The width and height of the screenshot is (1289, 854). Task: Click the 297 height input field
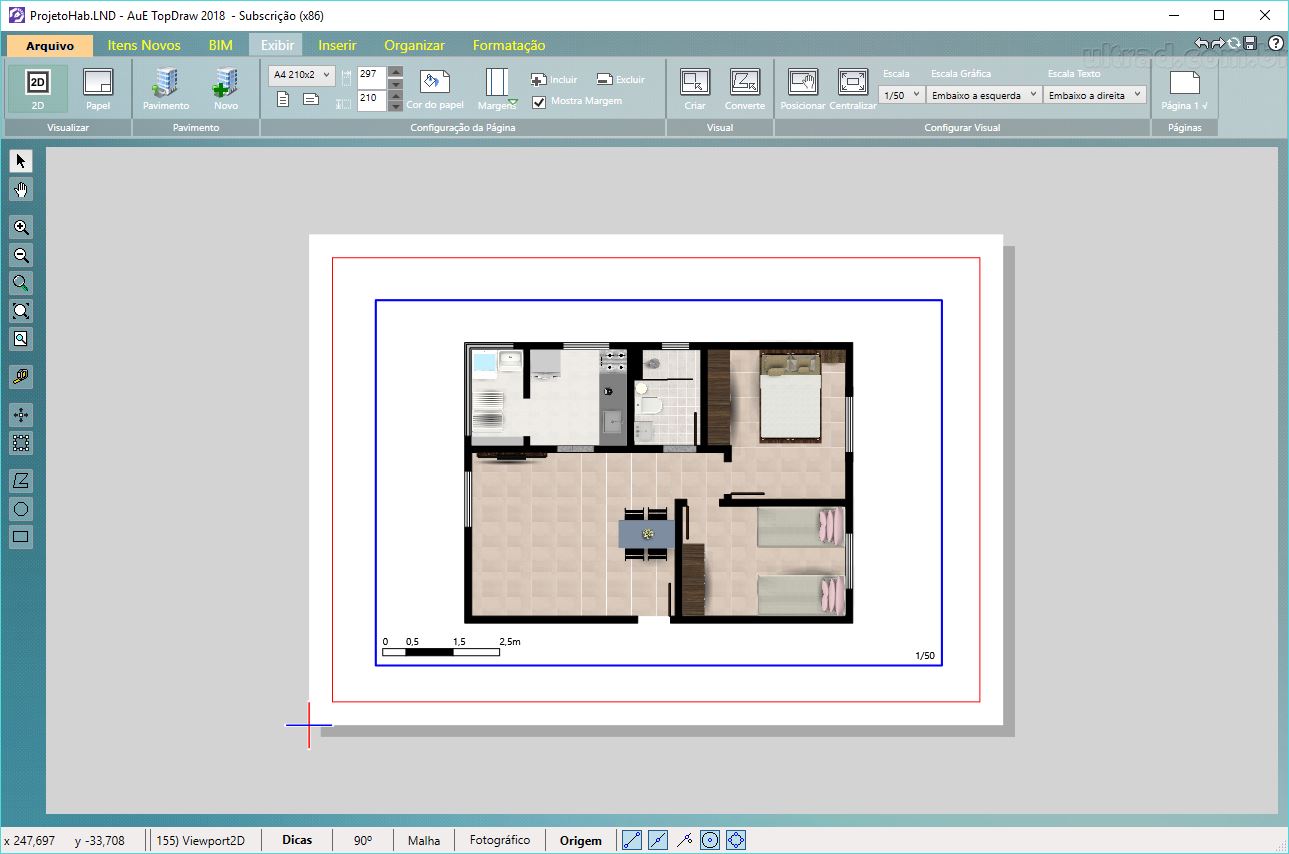pos(372,77)
